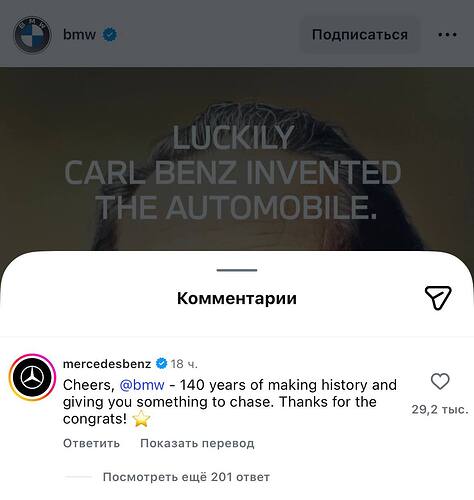Tap the dimmed BMW post image
The image size is (474, 500).
coord(237,159)
